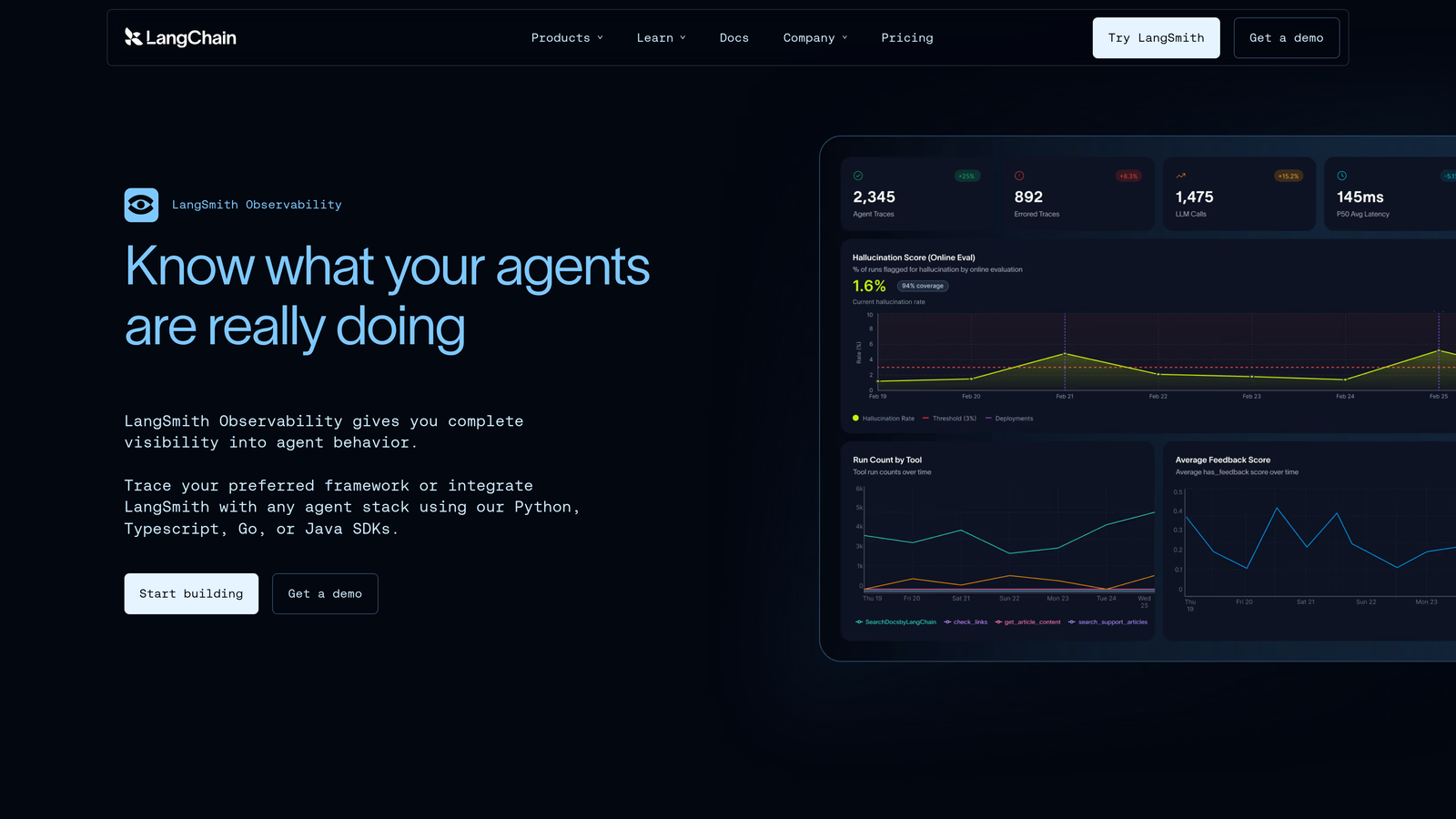Expand the Products dropdown
This screenshot has height=819, width=1456.
pyautogui.click(x=567, y=37)
